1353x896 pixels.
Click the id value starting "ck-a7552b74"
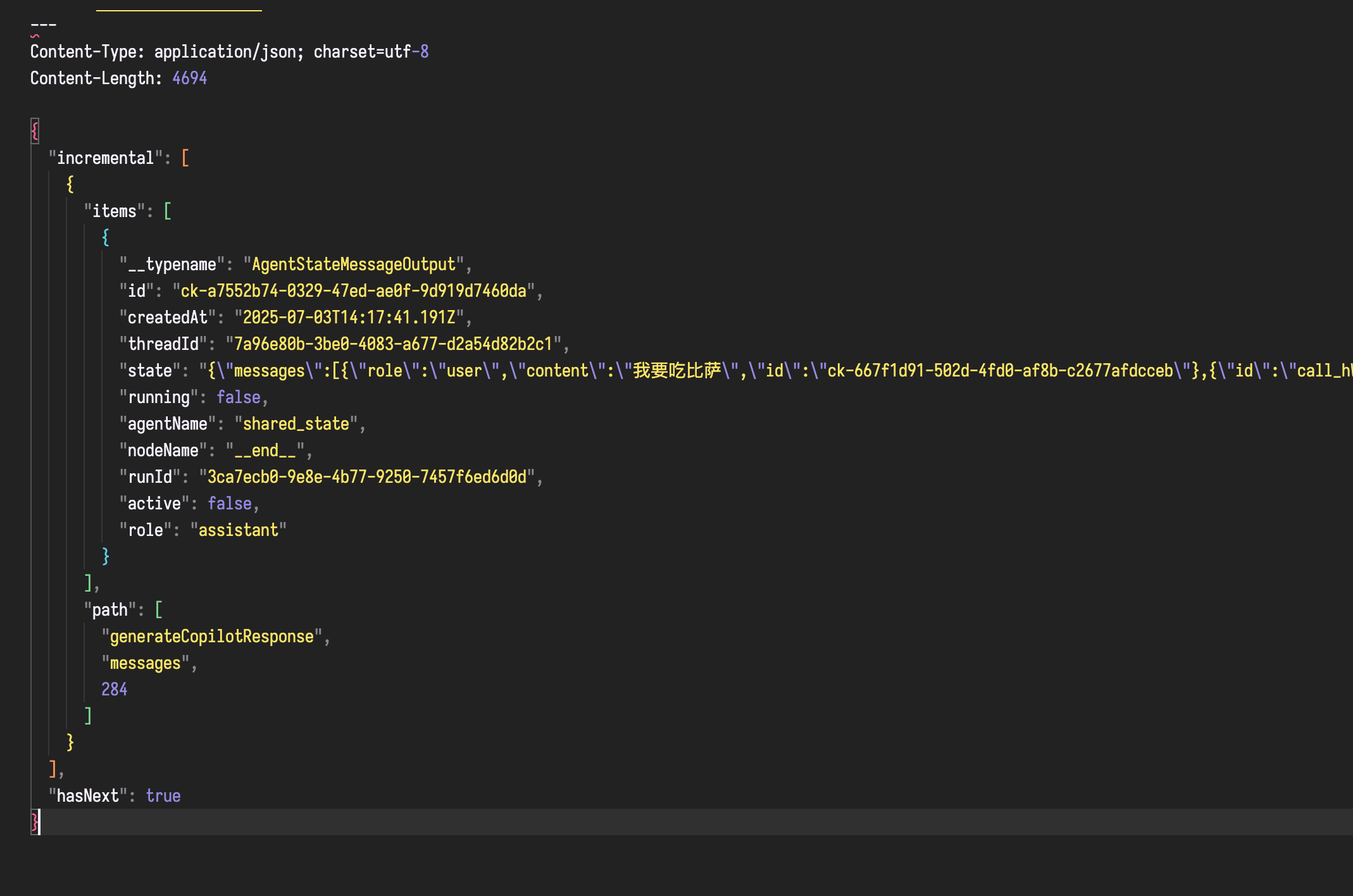click(354, 291)
